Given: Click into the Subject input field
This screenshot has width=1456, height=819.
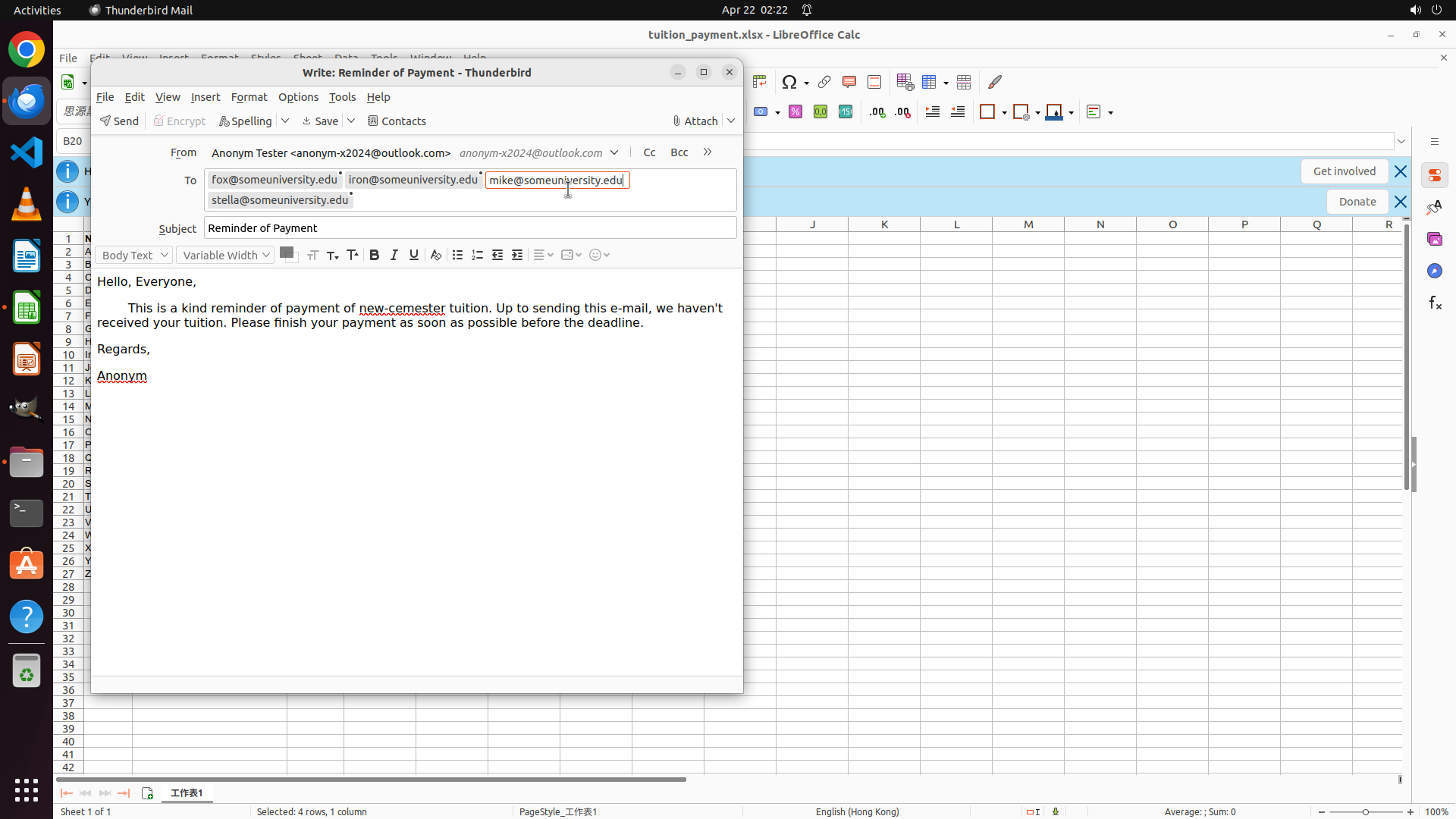Looking at the screenshot, I should [469, 228].
